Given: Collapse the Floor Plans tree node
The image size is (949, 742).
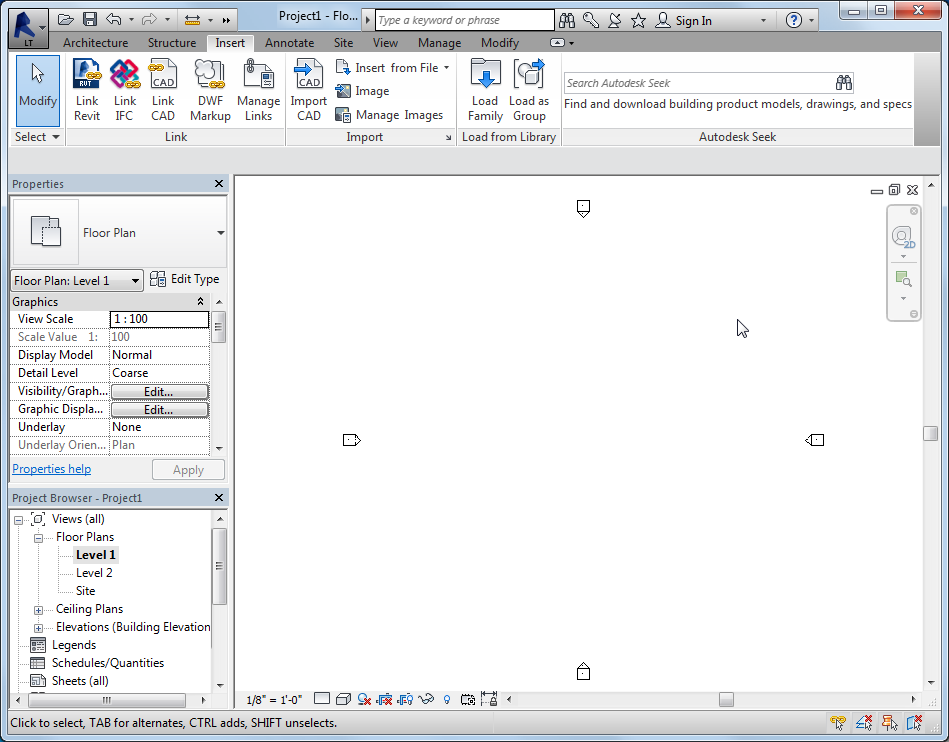Looking at the screenshot, I should [38, 538].
